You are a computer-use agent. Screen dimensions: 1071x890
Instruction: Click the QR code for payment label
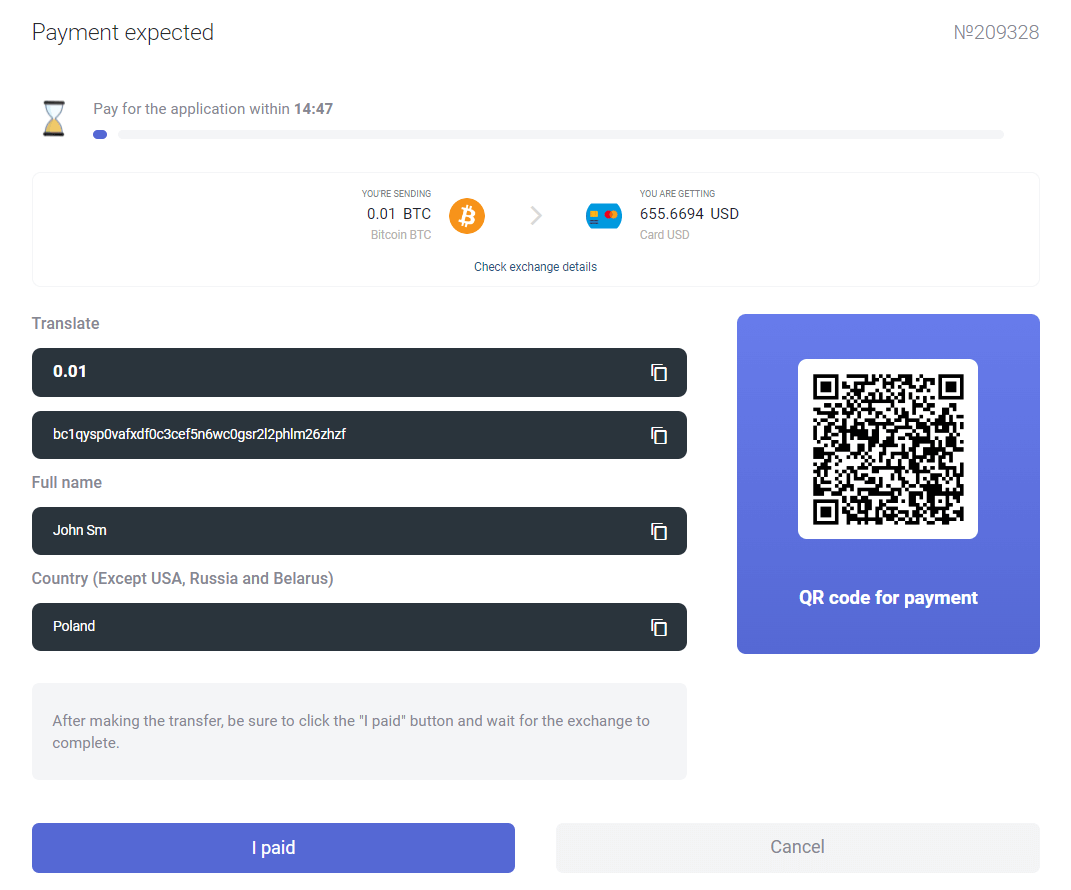click(888, 598)
